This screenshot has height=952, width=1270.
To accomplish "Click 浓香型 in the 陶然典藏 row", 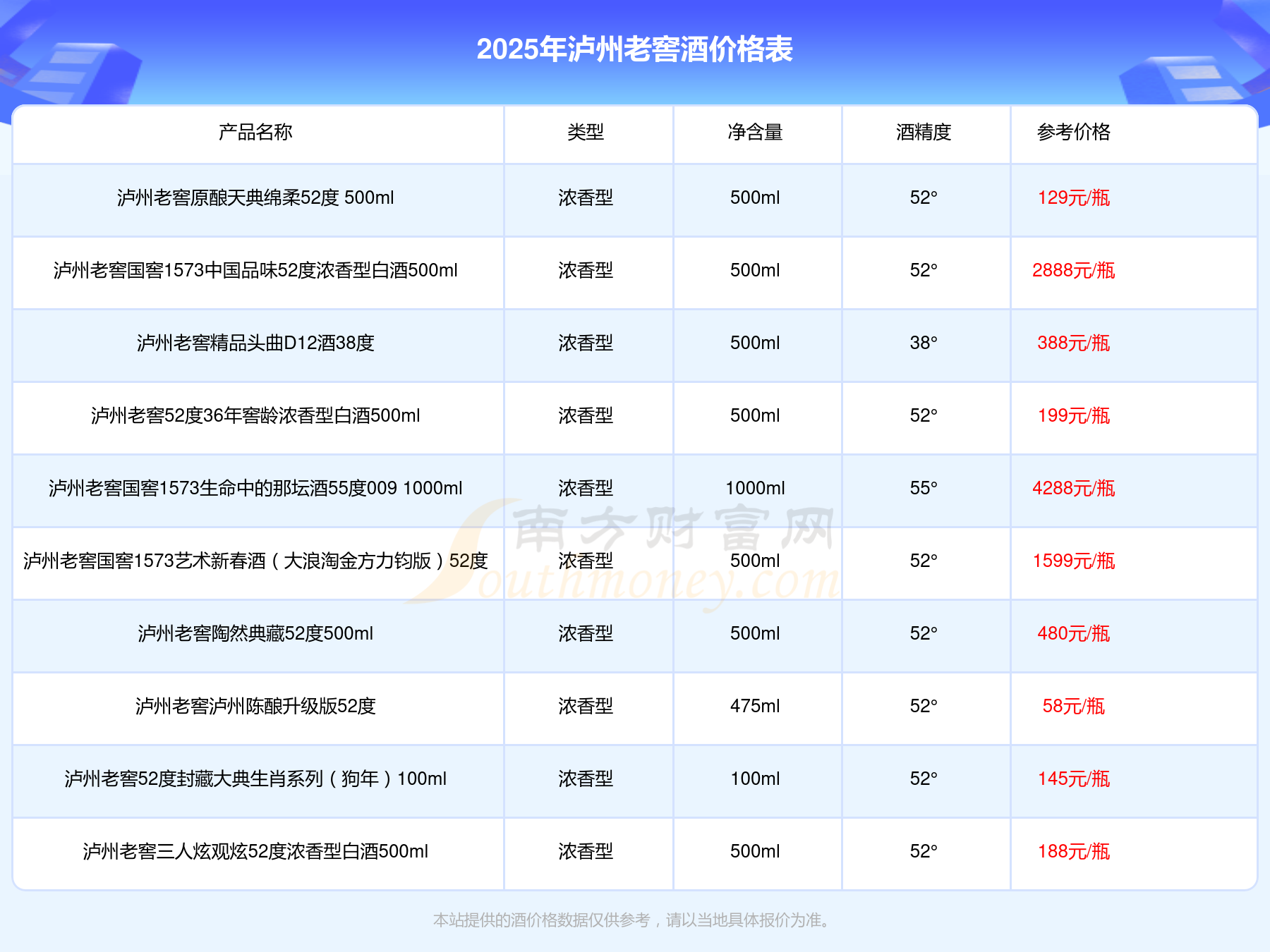I will pyautogui.click(x=586, y=633).
